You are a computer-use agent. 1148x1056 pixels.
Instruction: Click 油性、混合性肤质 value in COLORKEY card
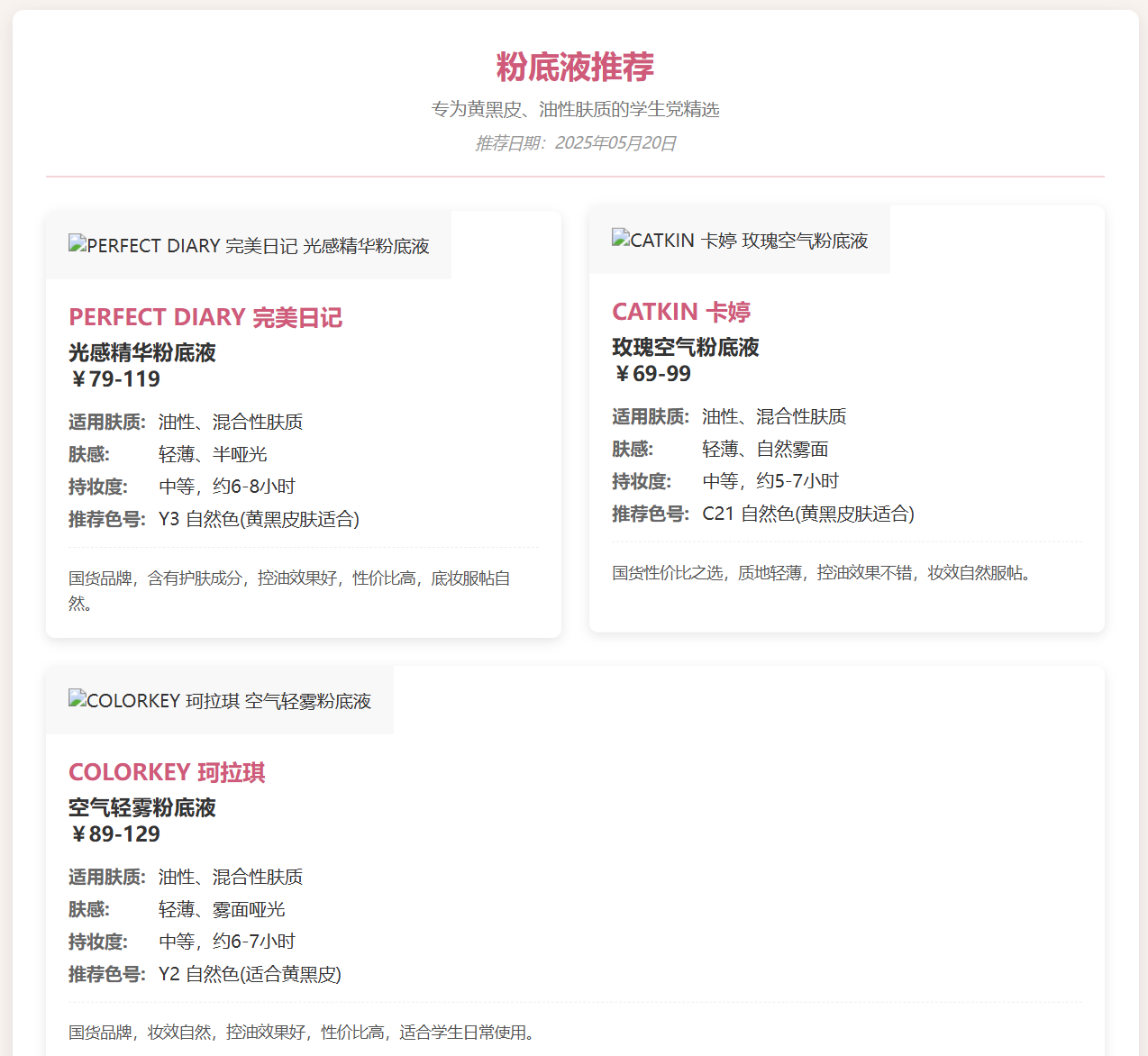pos(231,877)
